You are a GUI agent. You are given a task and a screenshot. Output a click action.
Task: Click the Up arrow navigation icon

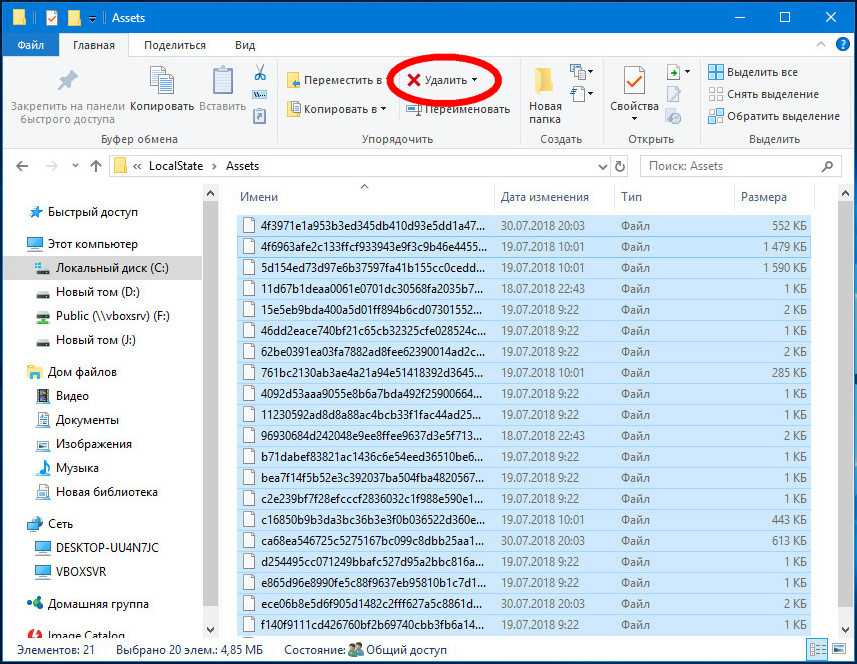click(x=95, y=166)
